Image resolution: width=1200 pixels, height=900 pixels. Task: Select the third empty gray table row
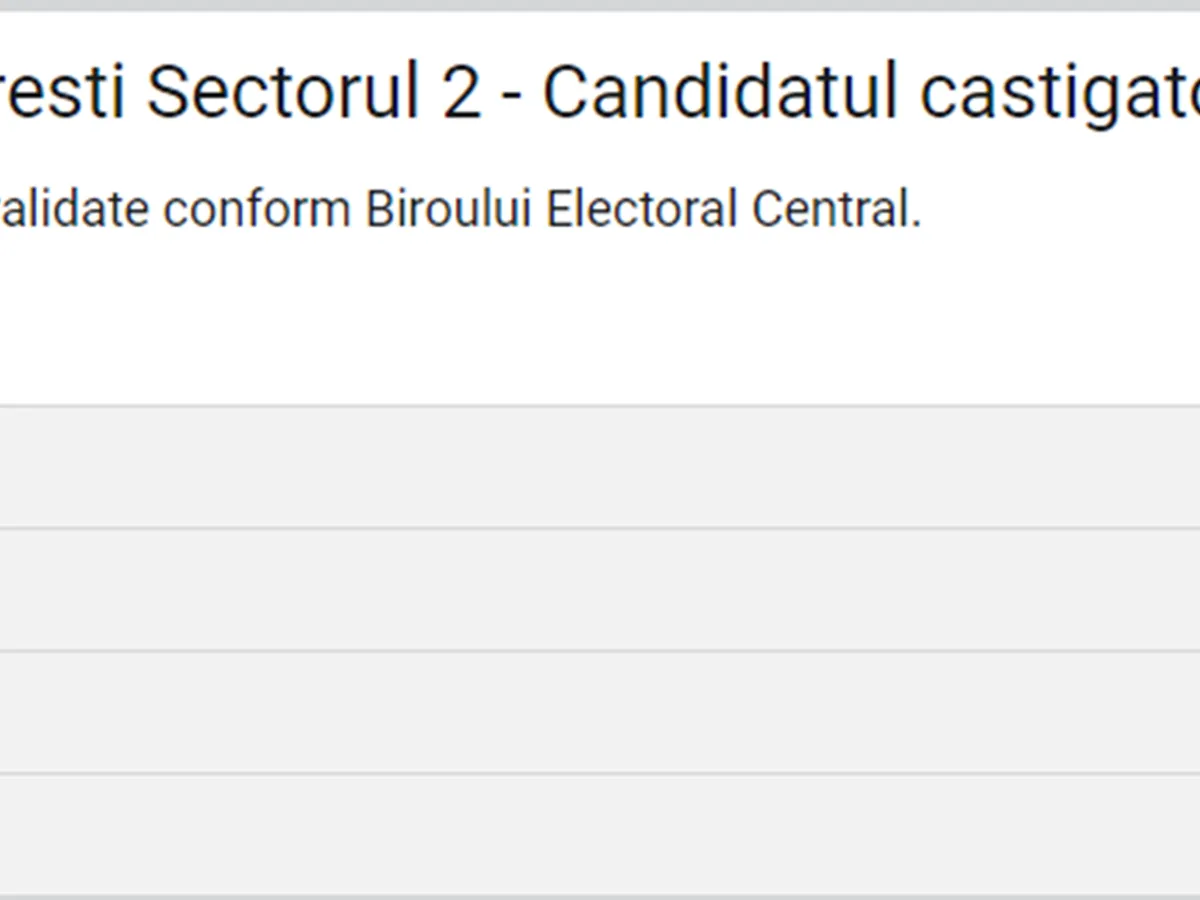(x=600, y=712)
